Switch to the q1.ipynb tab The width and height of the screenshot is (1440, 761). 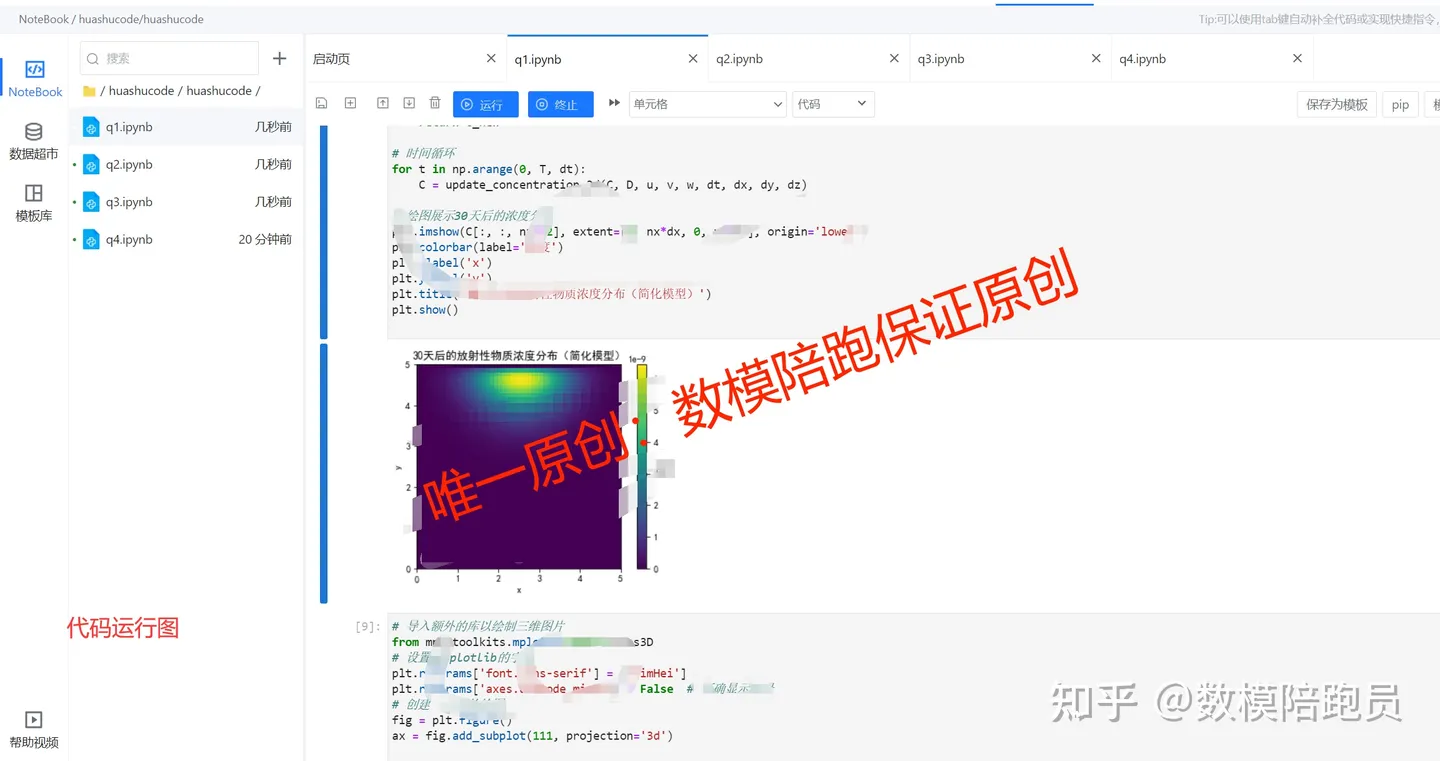click(x=607, y=59)
